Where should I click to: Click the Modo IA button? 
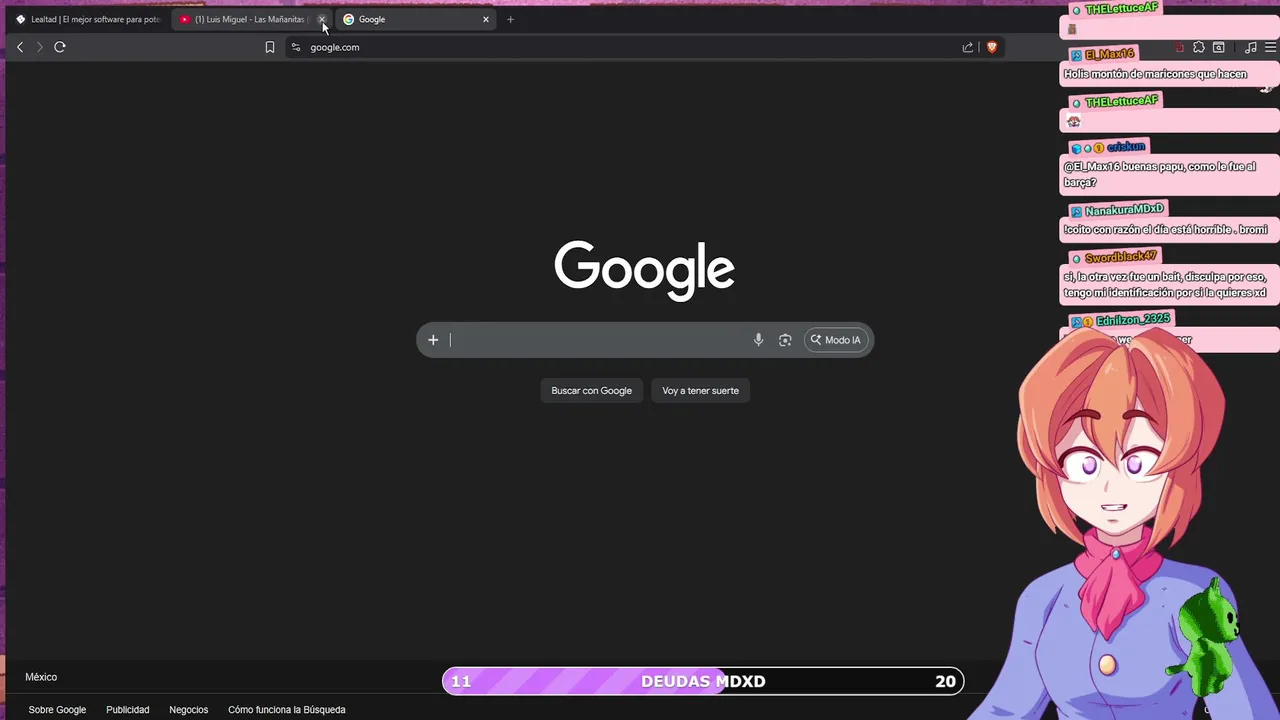click(836, 340)
